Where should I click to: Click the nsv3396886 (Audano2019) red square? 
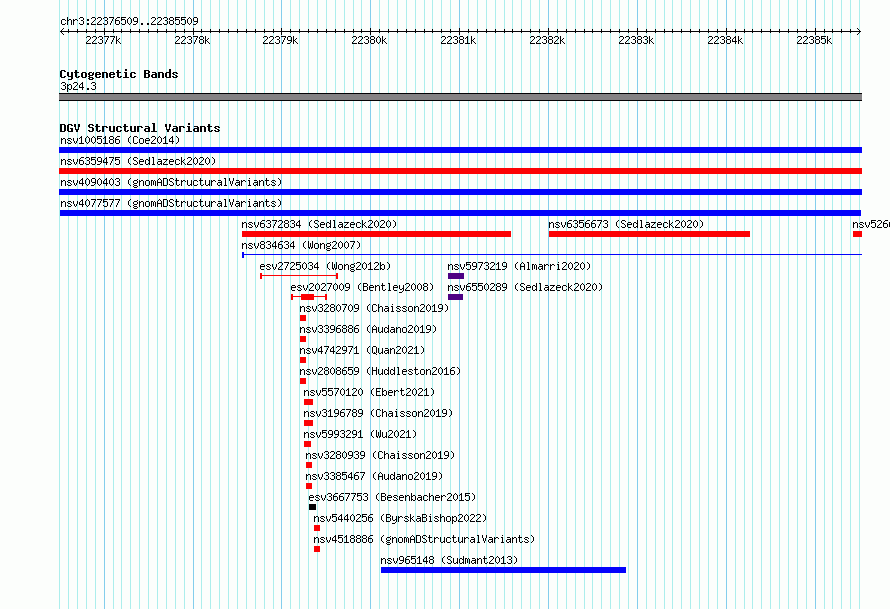point(303,339)
